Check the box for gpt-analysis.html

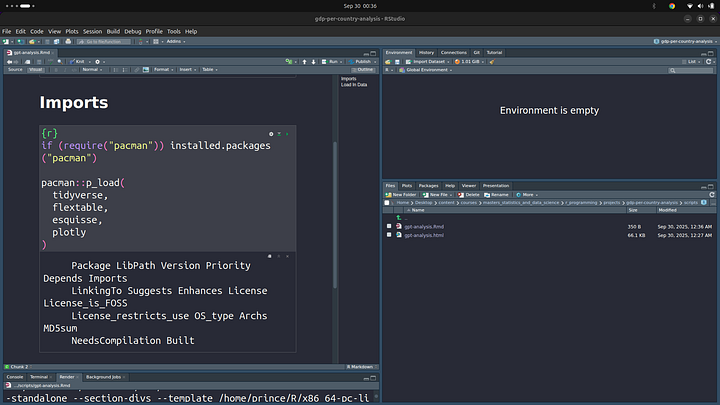tap(389, 235)
